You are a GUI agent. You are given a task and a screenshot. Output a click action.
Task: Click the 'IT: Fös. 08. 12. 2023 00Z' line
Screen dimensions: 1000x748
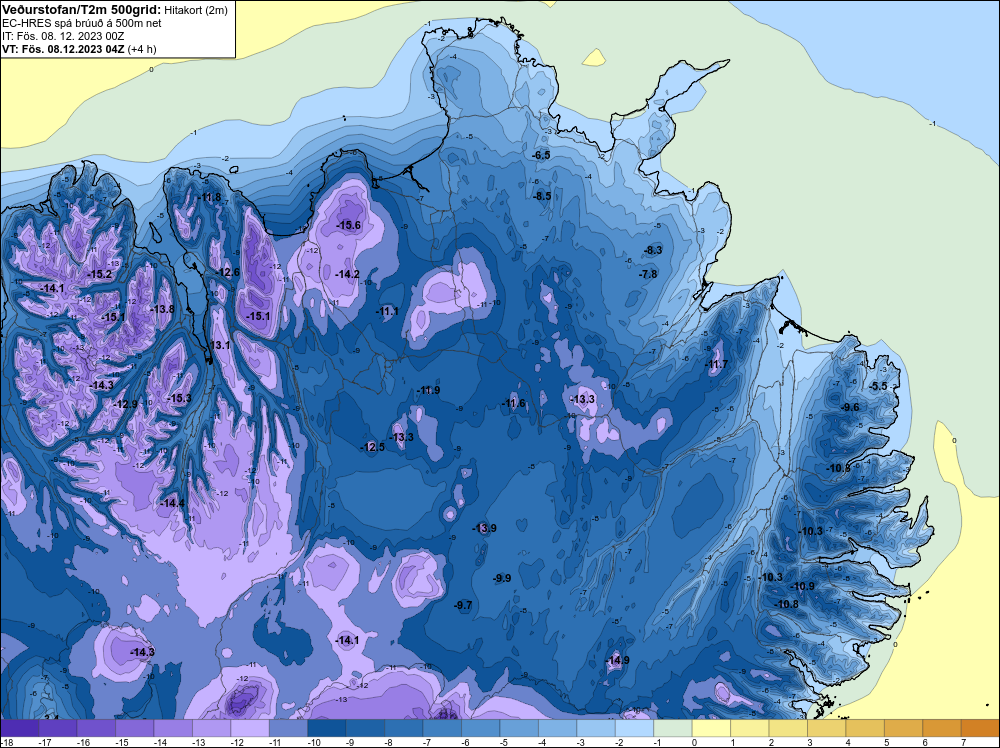click(64, 36)
